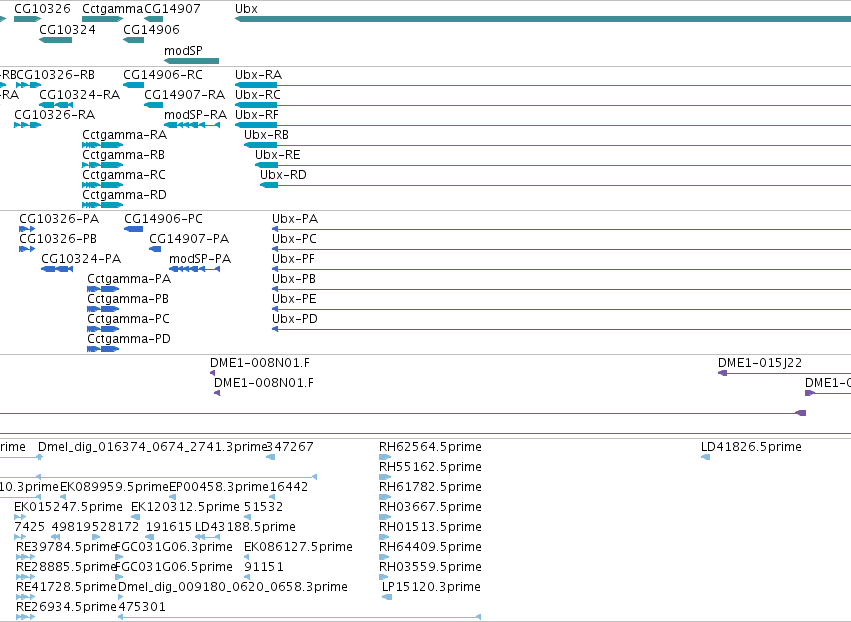Select the Ubx-PC protein line

tap(561, 249)
